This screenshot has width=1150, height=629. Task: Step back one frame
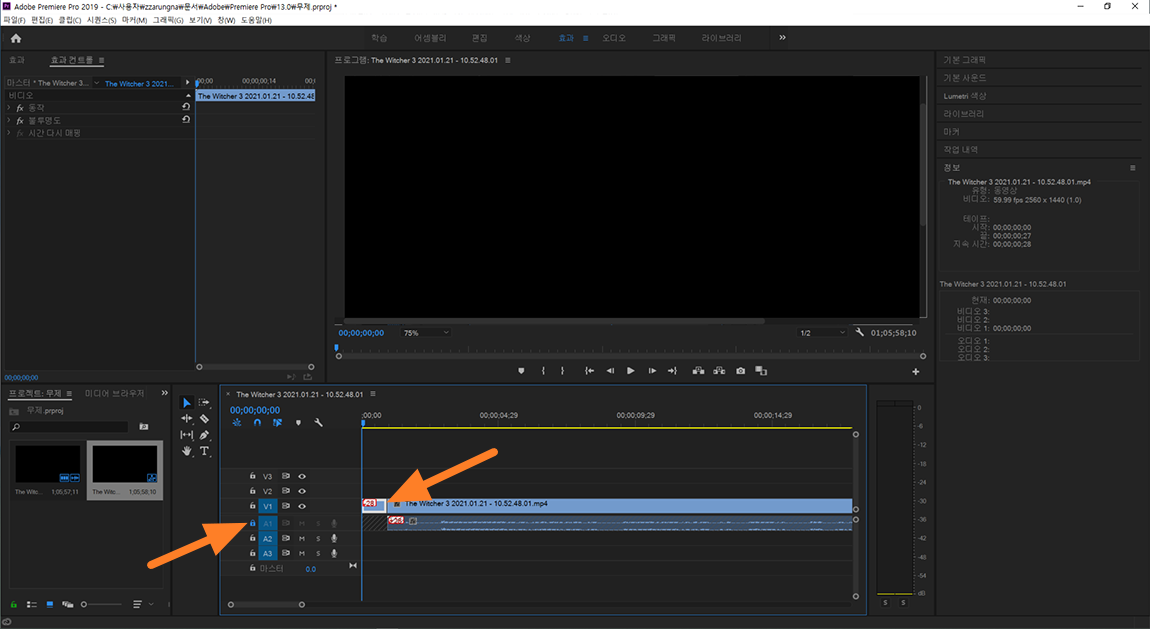[x=610, y=371]
